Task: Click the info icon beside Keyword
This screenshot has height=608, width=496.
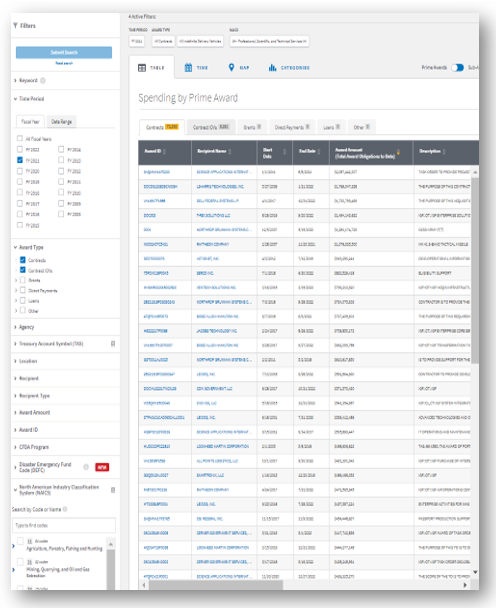Action: pos(43,80)
